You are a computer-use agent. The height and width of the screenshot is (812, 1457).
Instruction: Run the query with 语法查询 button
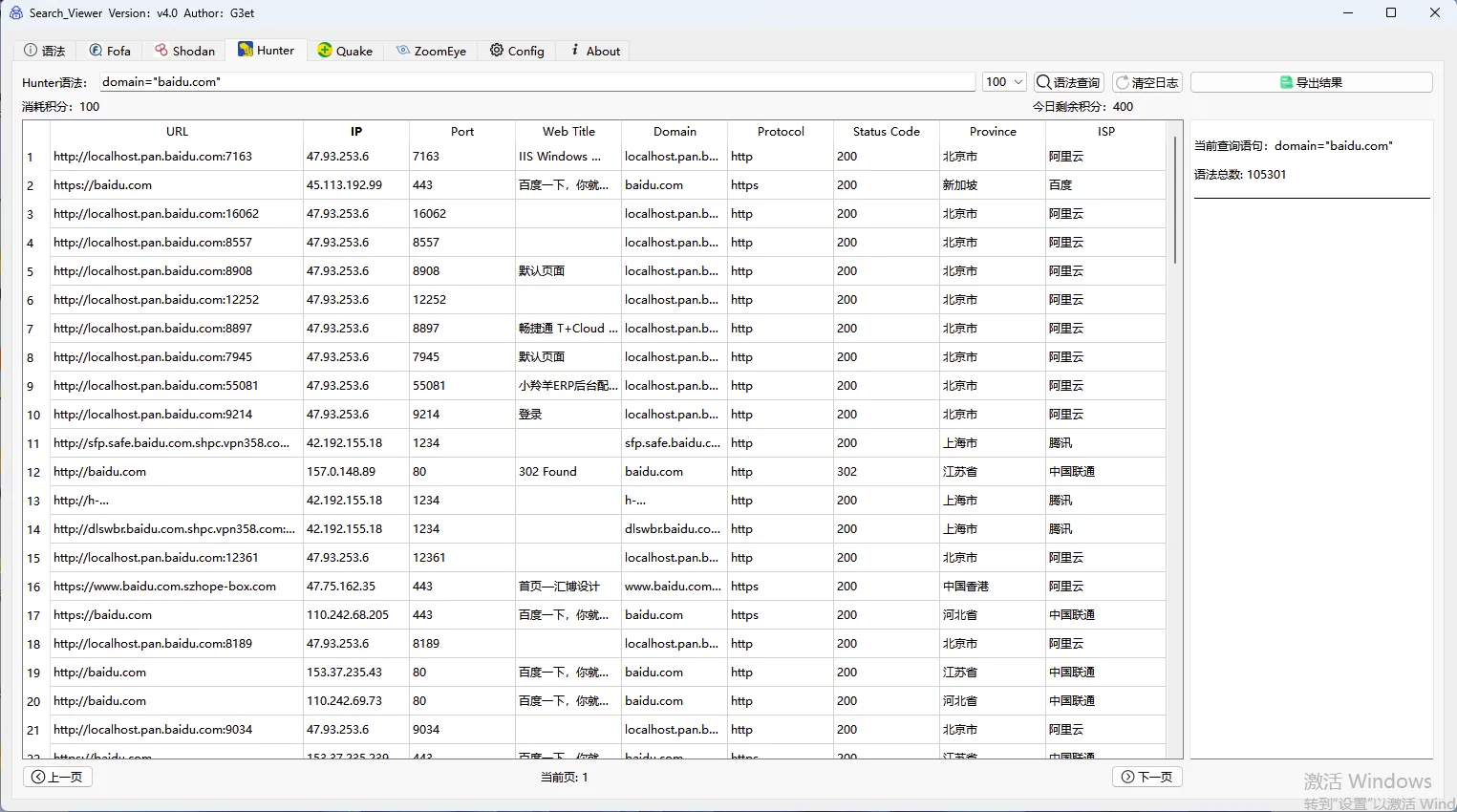tap(1069, 82)
